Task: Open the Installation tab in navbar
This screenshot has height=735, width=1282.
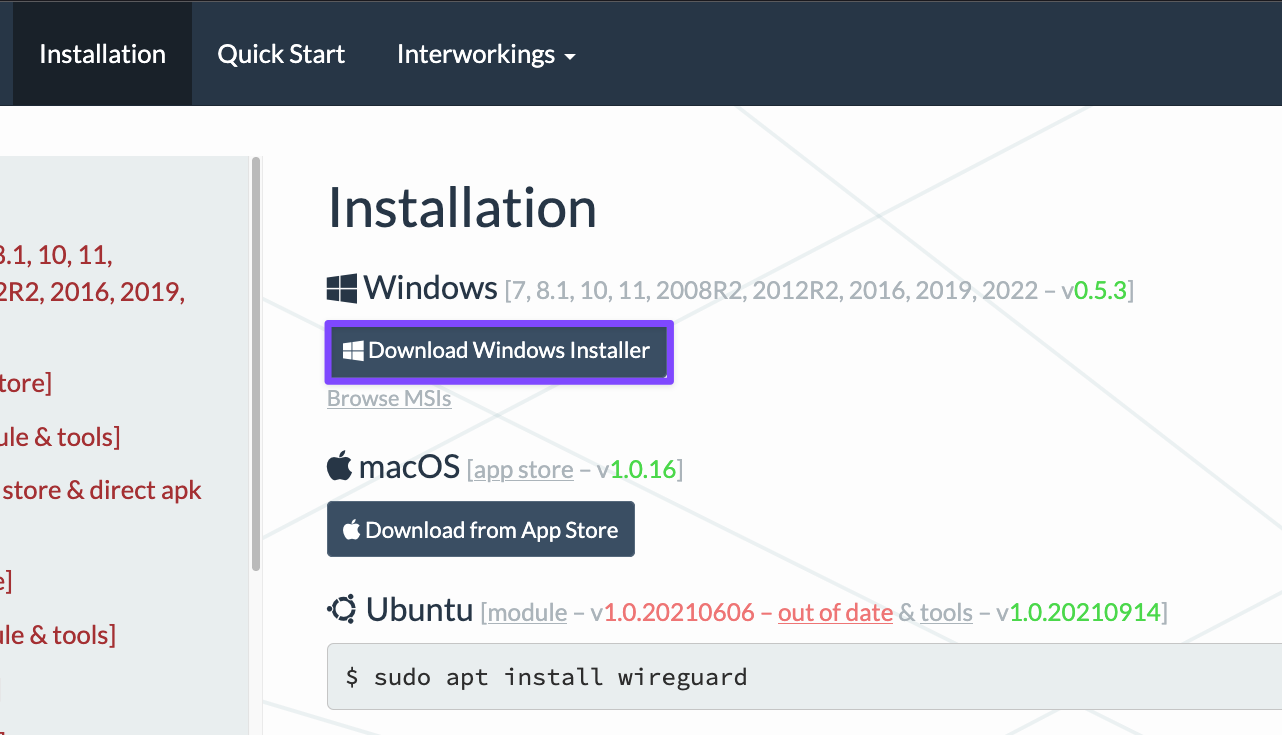Action: tap(102, 54)
